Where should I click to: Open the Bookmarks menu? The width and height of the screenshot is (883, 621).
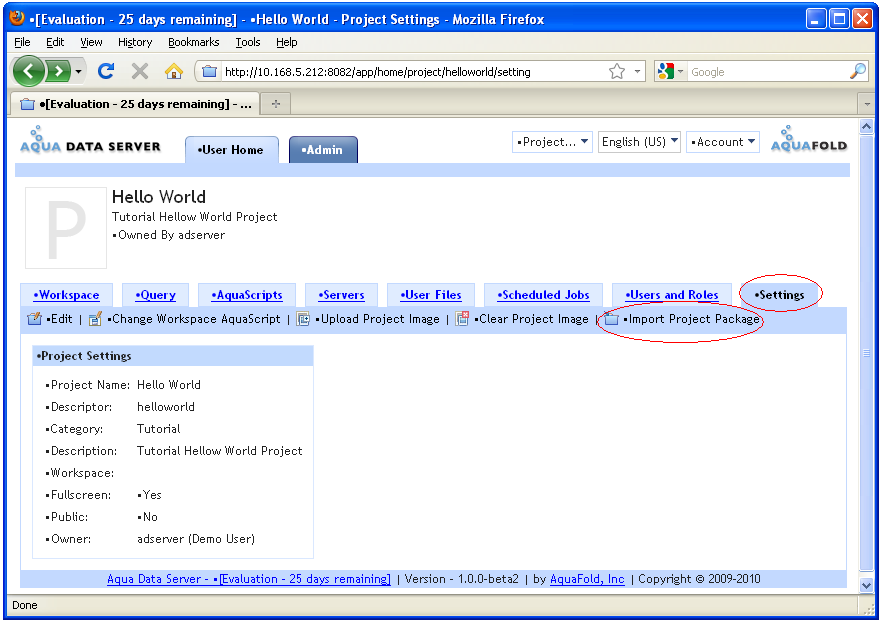click(x=194, y=42)
